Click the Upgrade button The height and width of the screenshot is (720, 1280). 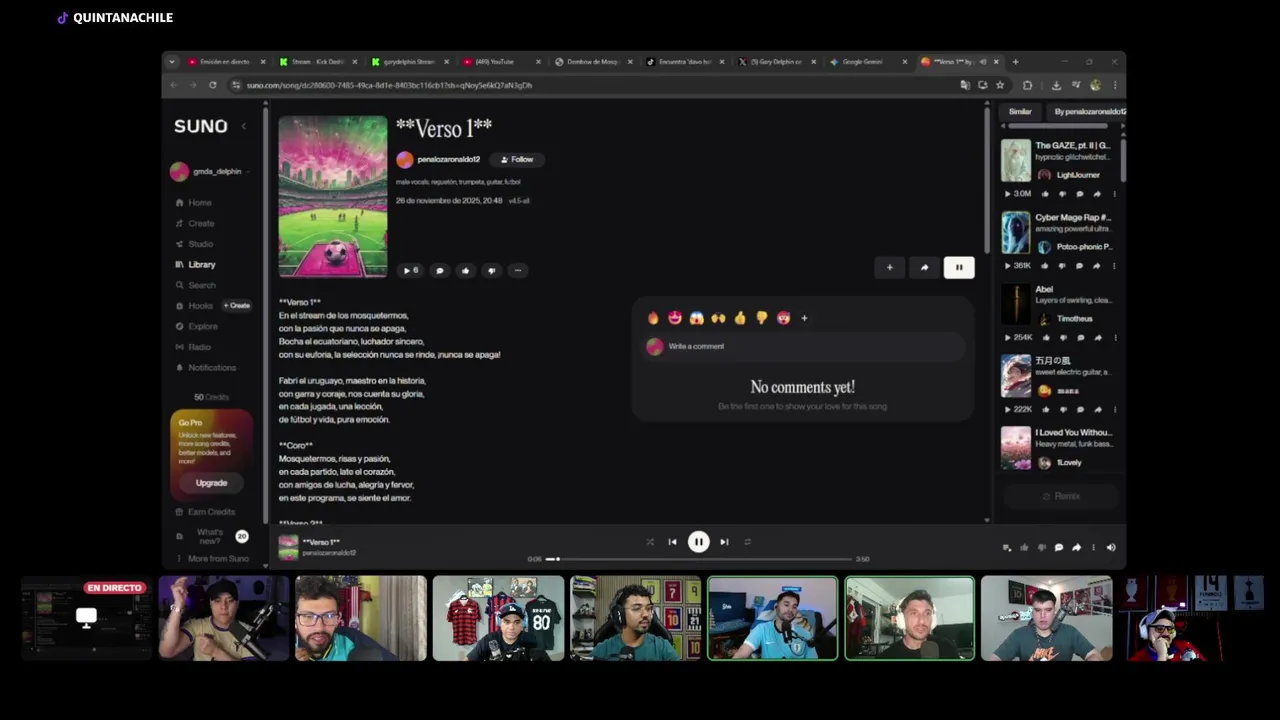[211, 483]
